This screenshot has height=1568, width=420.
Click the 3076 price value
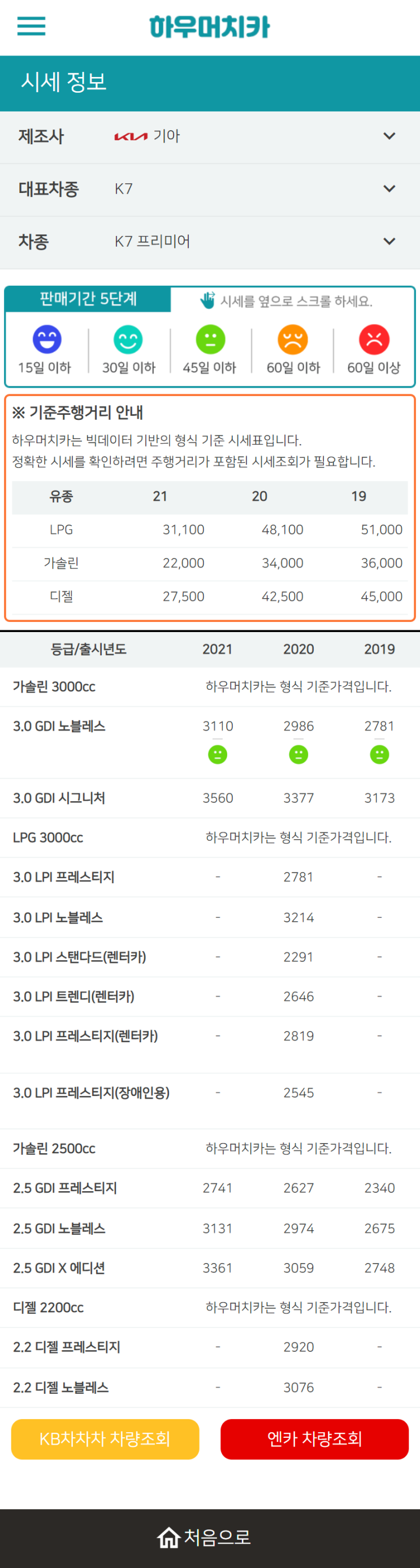298,1387
